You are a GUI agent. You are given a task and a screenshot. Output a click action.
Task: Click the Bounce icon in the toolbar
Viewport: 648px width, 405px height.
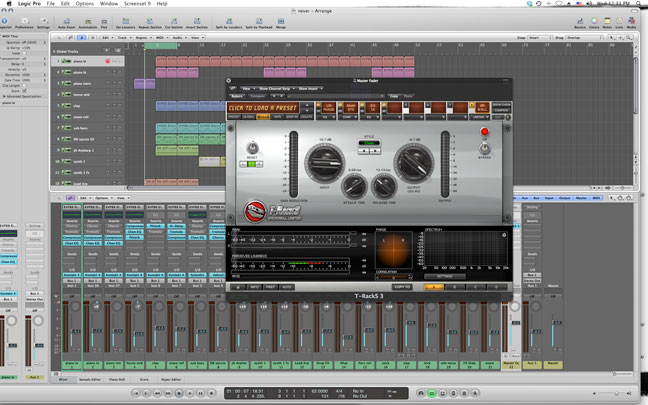point(580,21)
